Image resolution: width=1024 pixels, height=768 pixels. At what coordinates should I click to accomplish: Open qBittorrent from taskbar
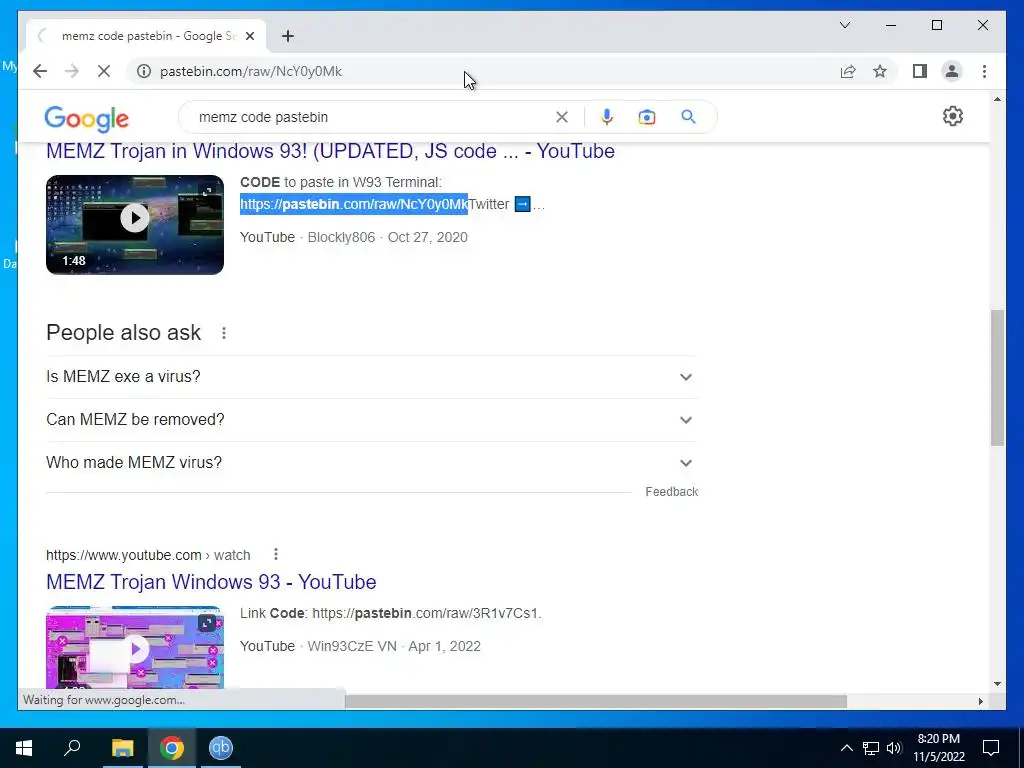[221, 748]
